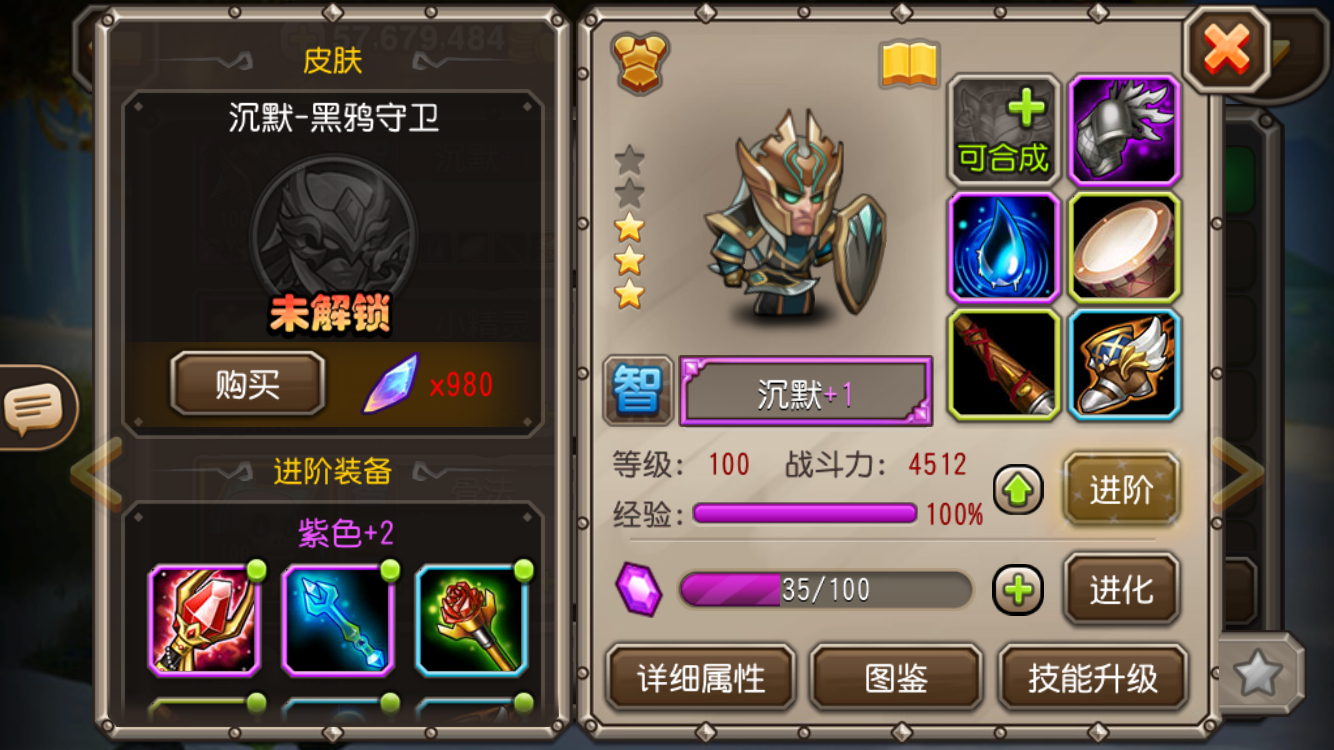Open the 图鉴 codex tab
The height and width of the screenshot is (750, 1334).
click(896, 679)
